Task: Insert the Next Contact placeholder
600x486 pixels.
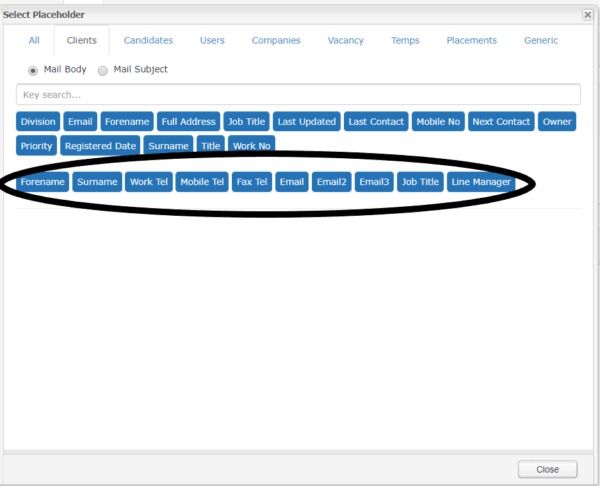Action: coord(501,122)
